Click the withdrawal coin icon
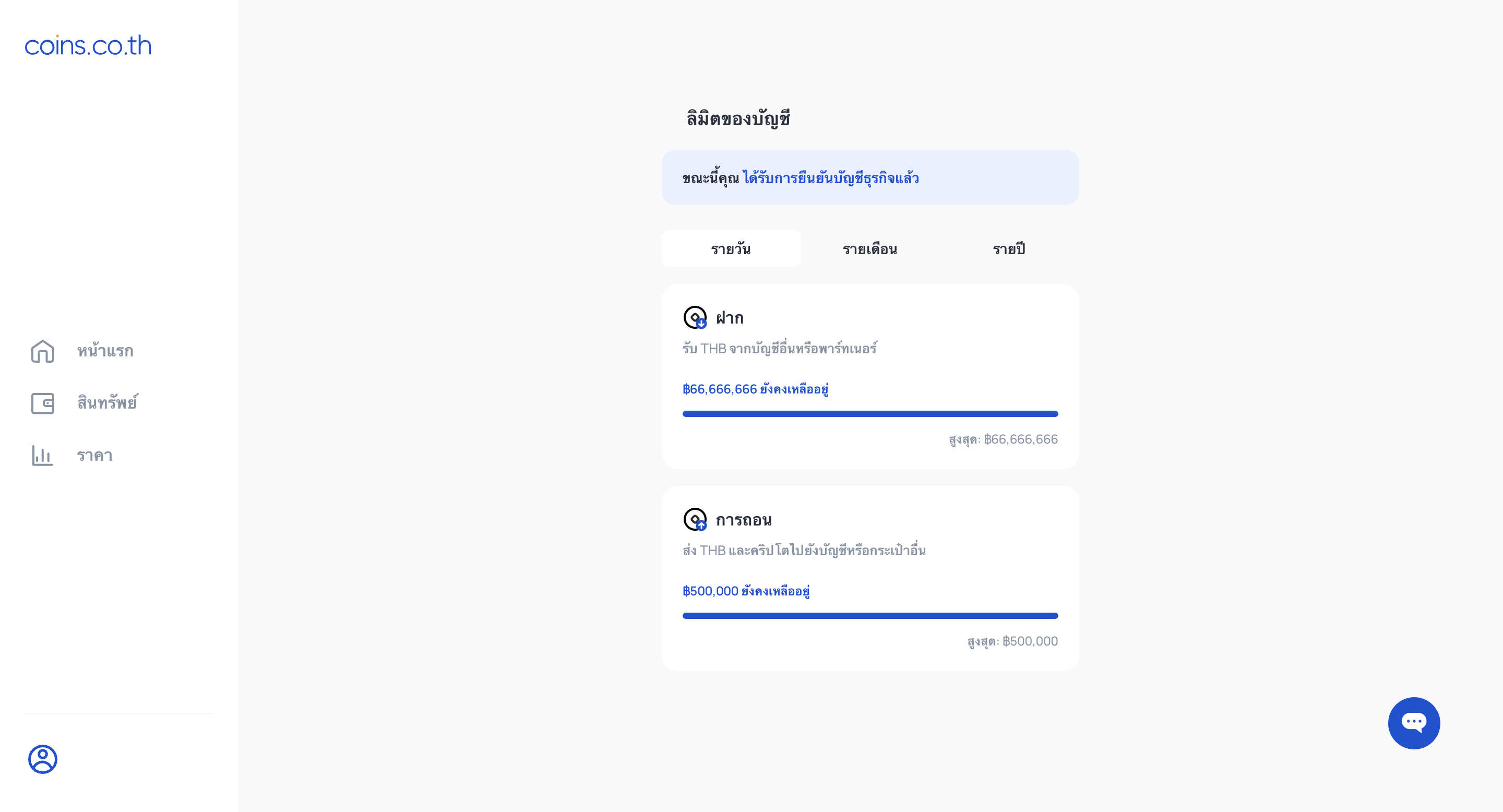1503x812 pixels. point(695,519)
